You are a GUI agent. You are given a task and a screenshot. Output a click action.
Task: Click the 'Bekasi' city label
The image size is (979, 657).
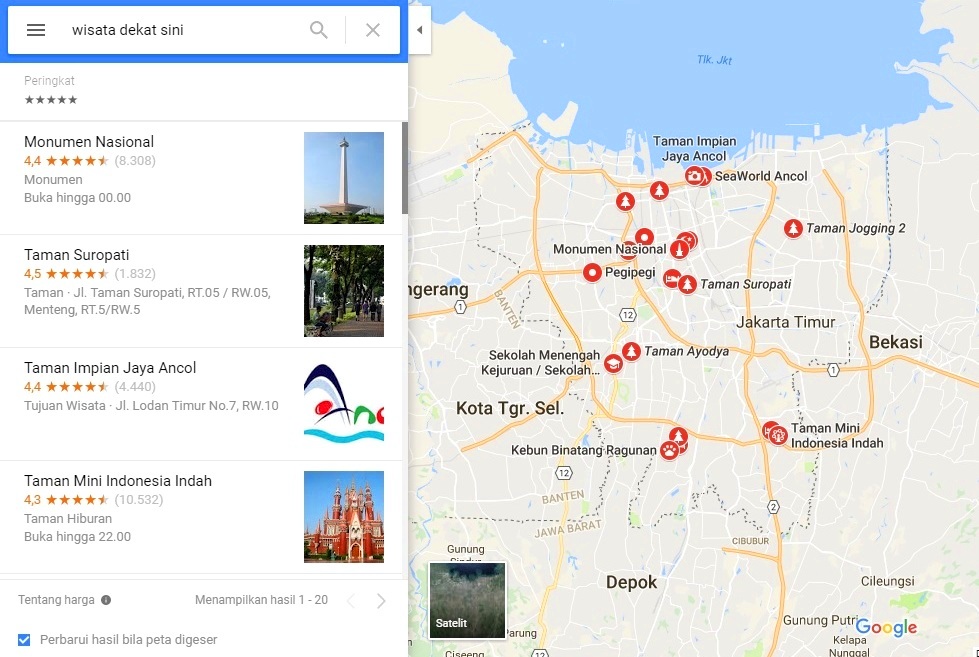895,342
